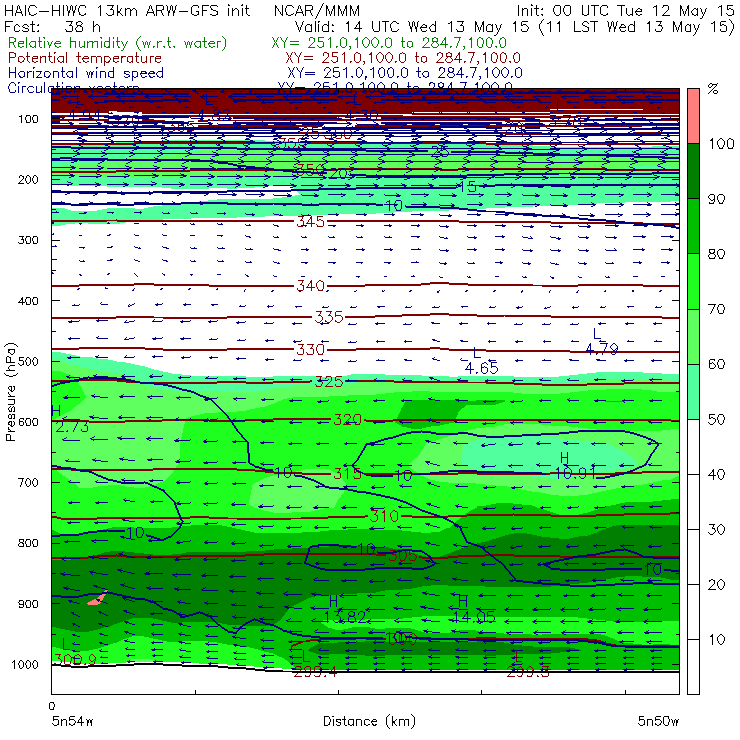Click the 'Fcst: 38 h' forecast label
The image size is (740, 740).
[x=52, y=26]
